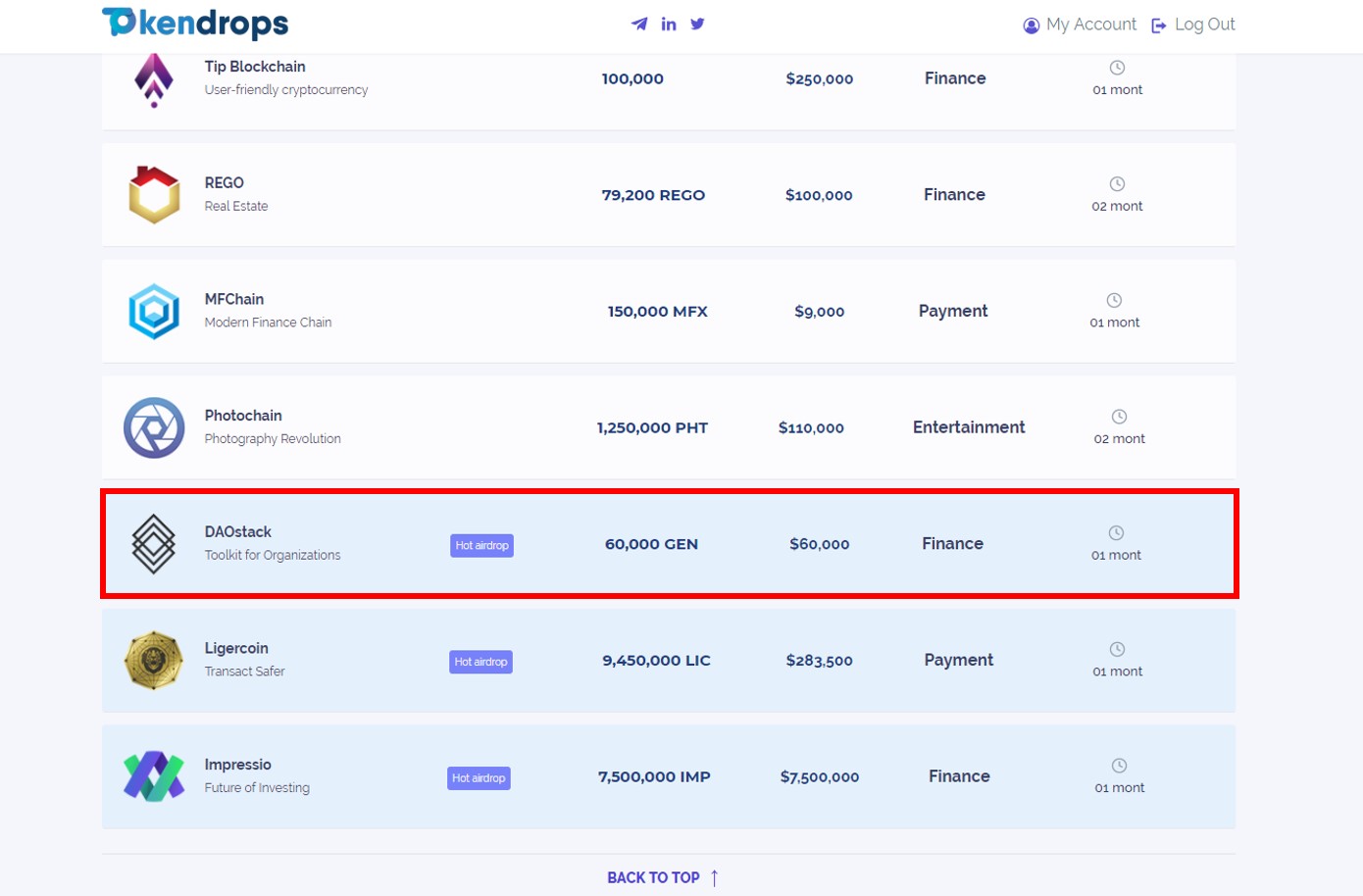Screen dimensions: 1363x896
Task: Click the DAOstack diamond logo
Action: (154, 543)
